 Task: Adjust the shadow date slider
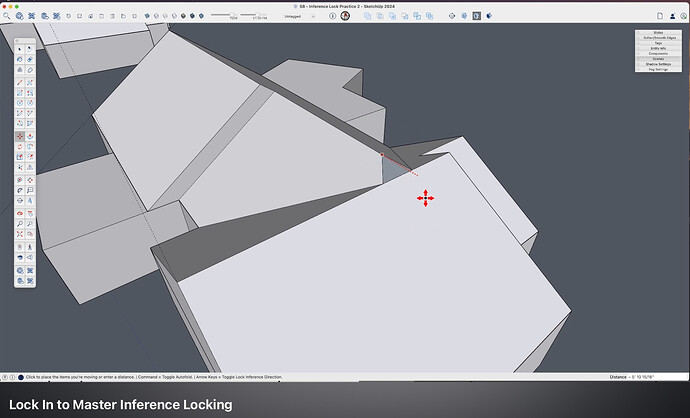click(224, 15)
